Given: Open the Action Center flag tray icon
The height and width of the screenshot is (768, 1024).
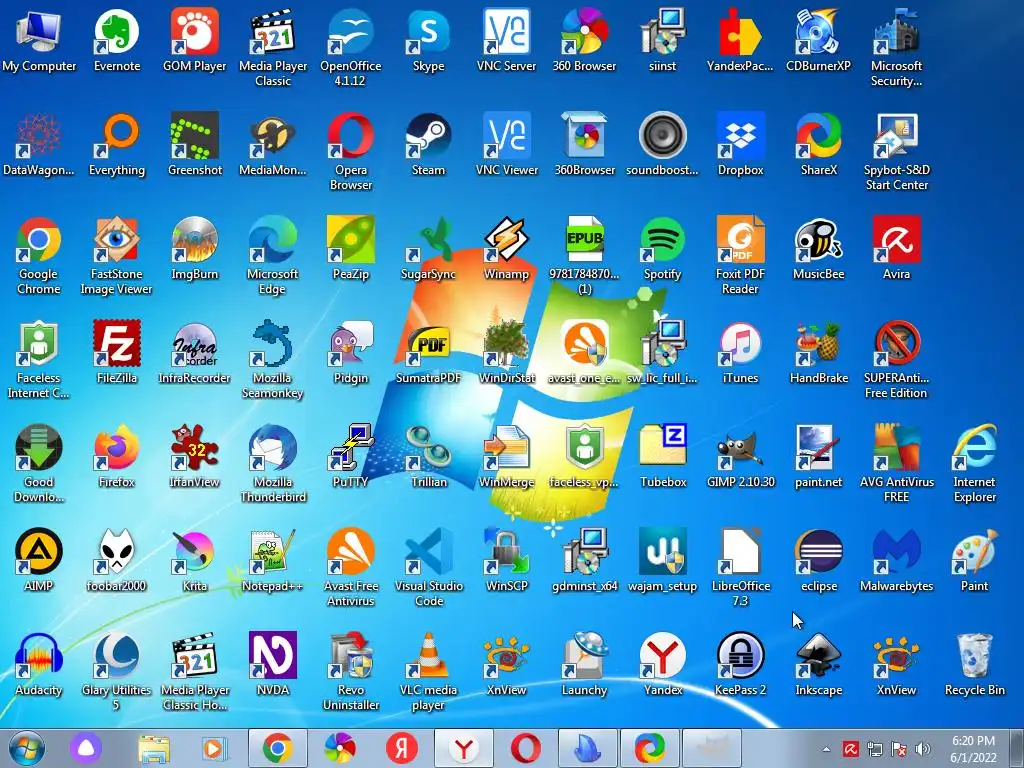Looking at the screenshot, I should [899, 749].
